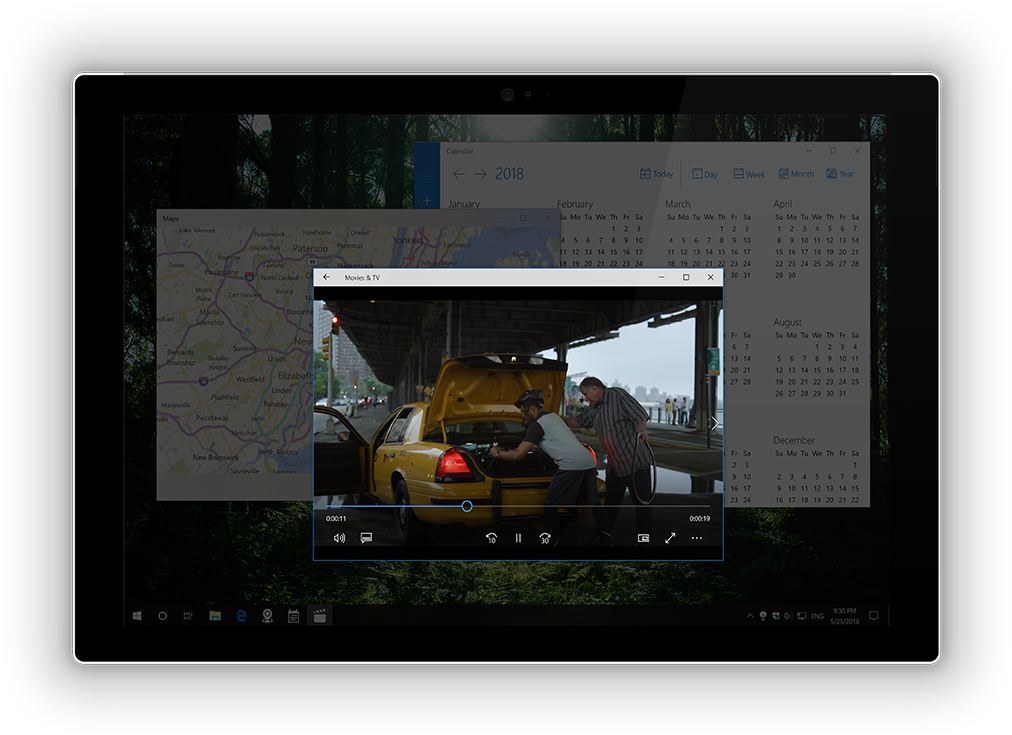The height and width of the screenshot is (735, 1012).
Task: Switch the video player to full screen
Action: coord(670,538)
